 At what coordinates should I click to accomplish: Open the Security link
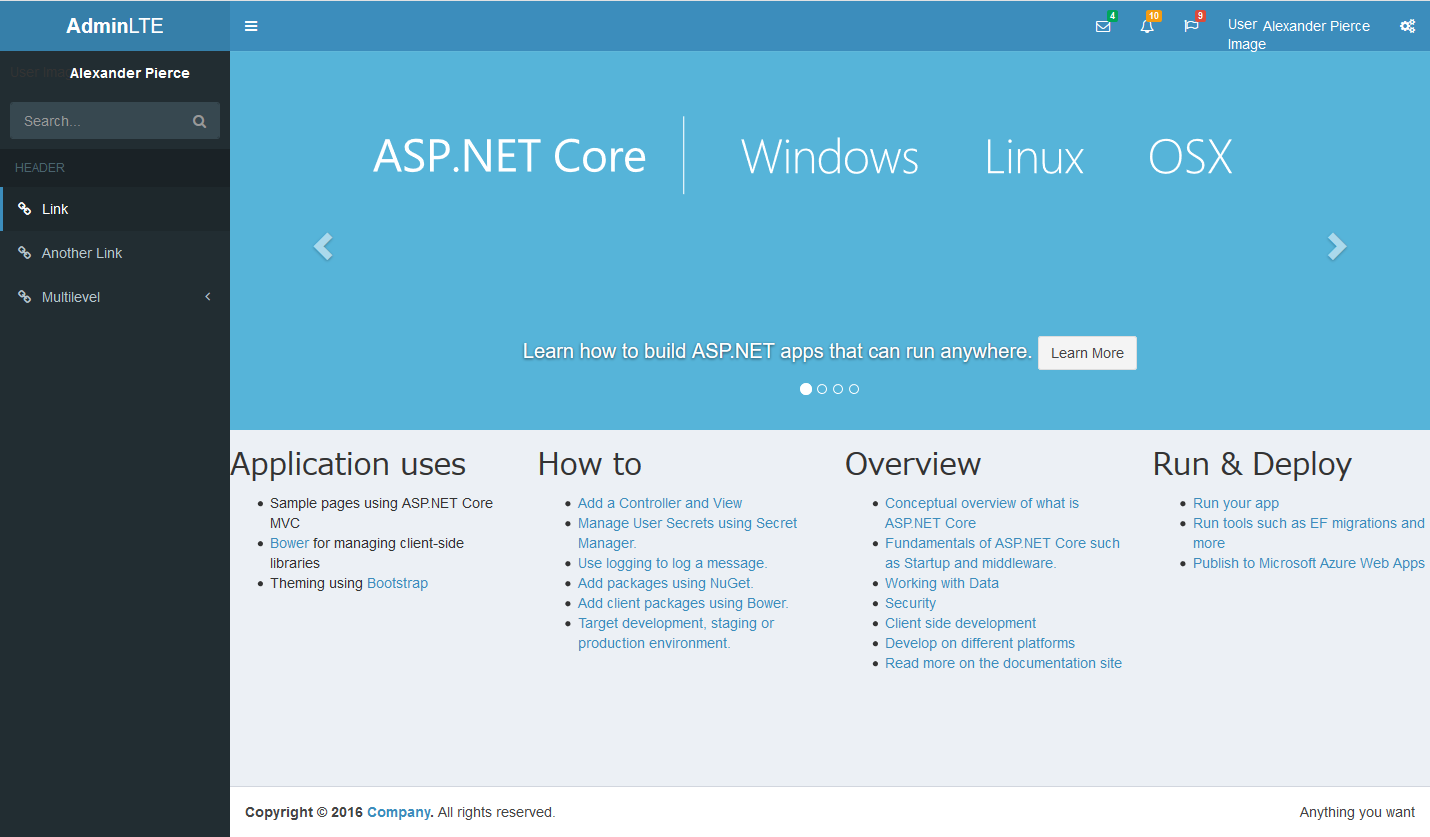(910, 603)
